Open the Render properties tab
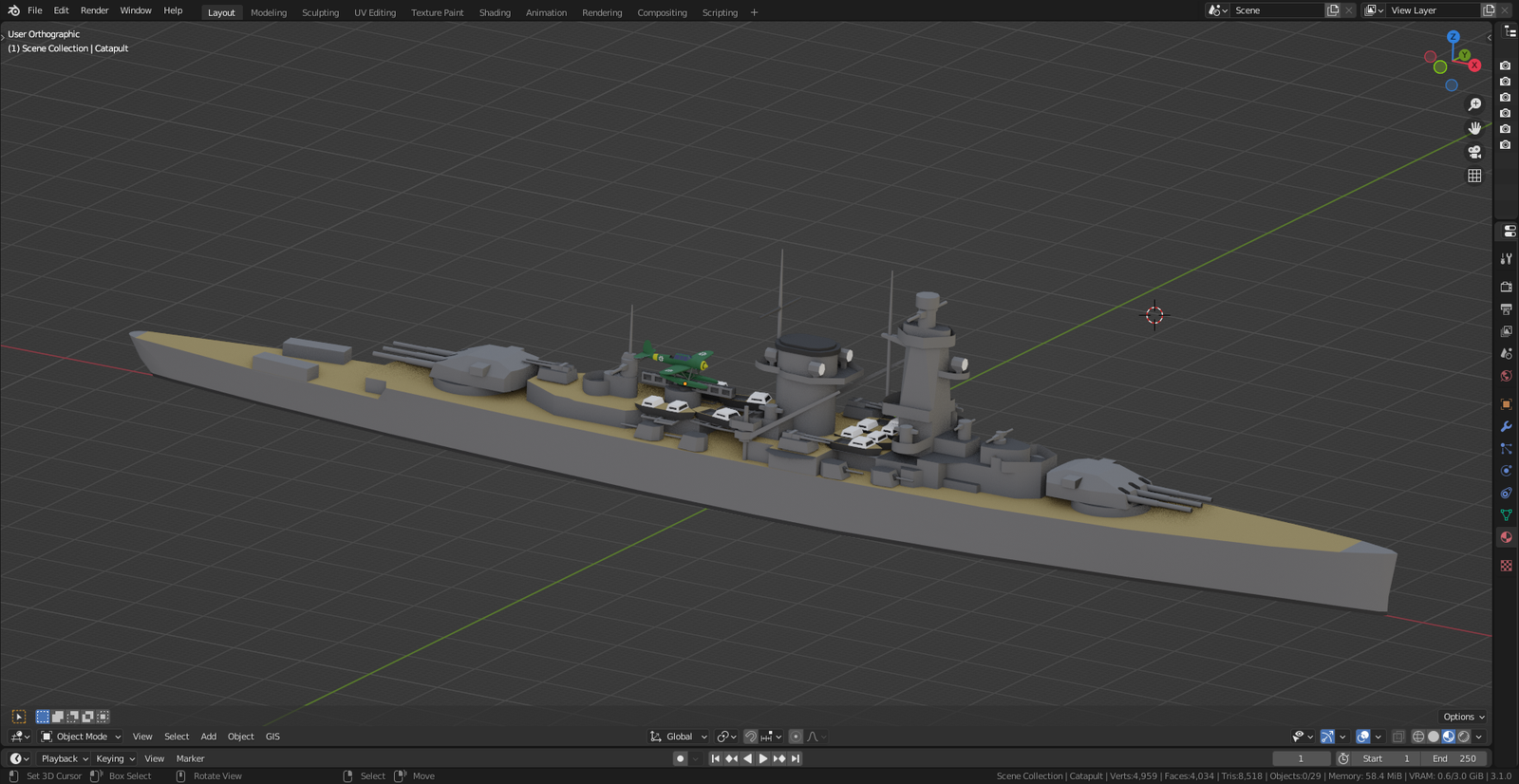 [x=1506, y=287]
